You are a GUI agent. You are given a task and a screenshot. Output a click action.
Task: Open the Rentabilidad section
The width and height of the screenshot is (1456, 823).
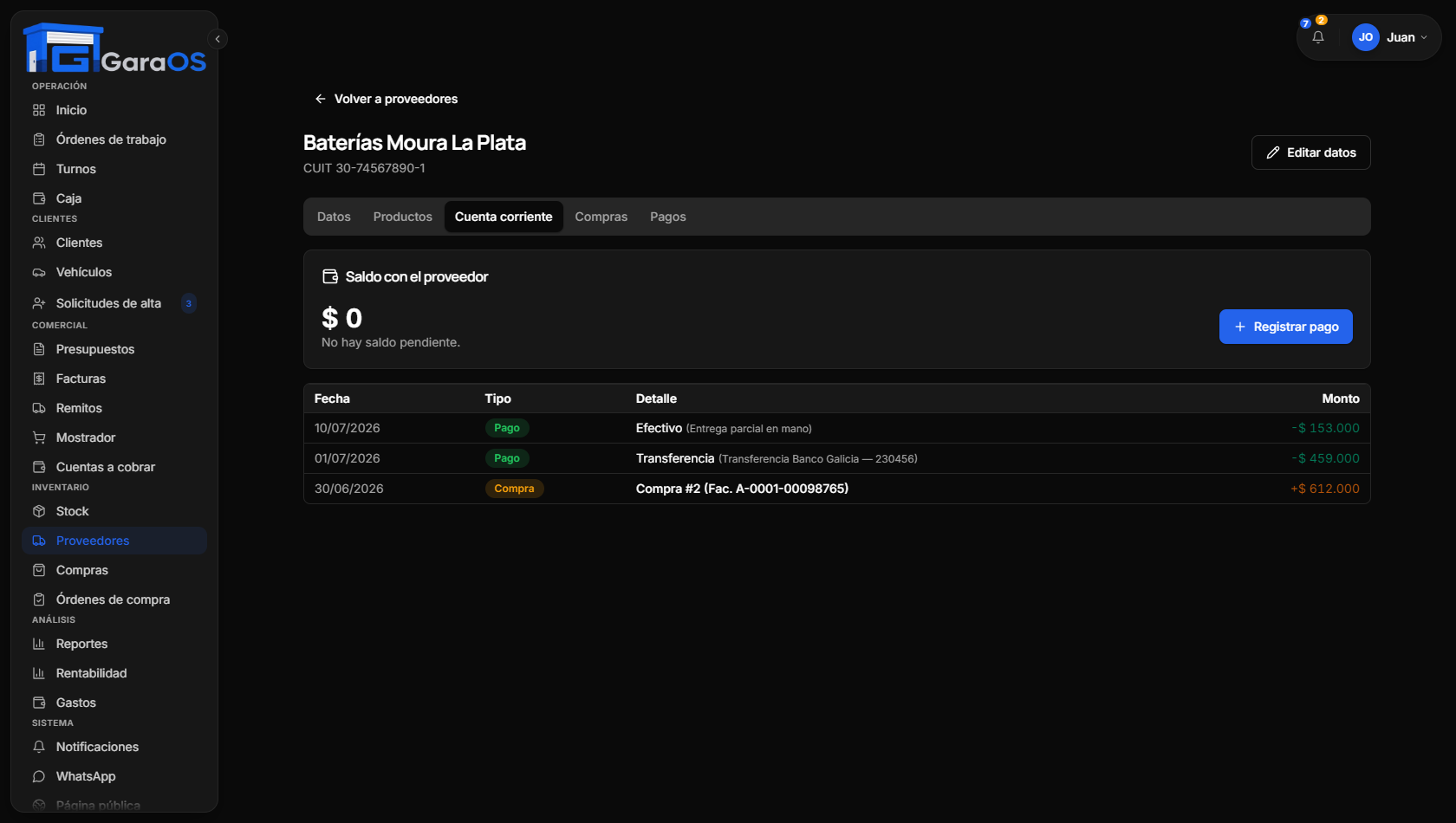(114, 673)
